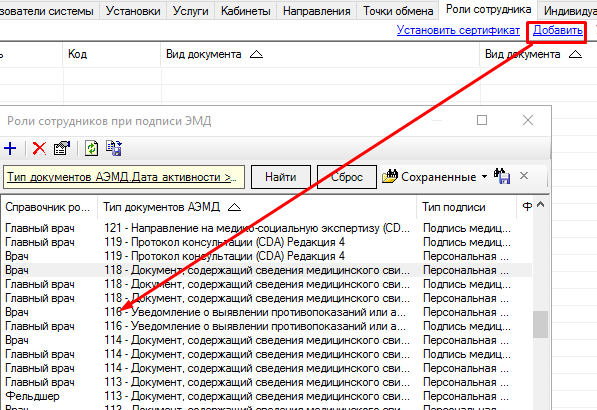
Task: Switch to the Кабинеты tab
Action: (246, 11)
